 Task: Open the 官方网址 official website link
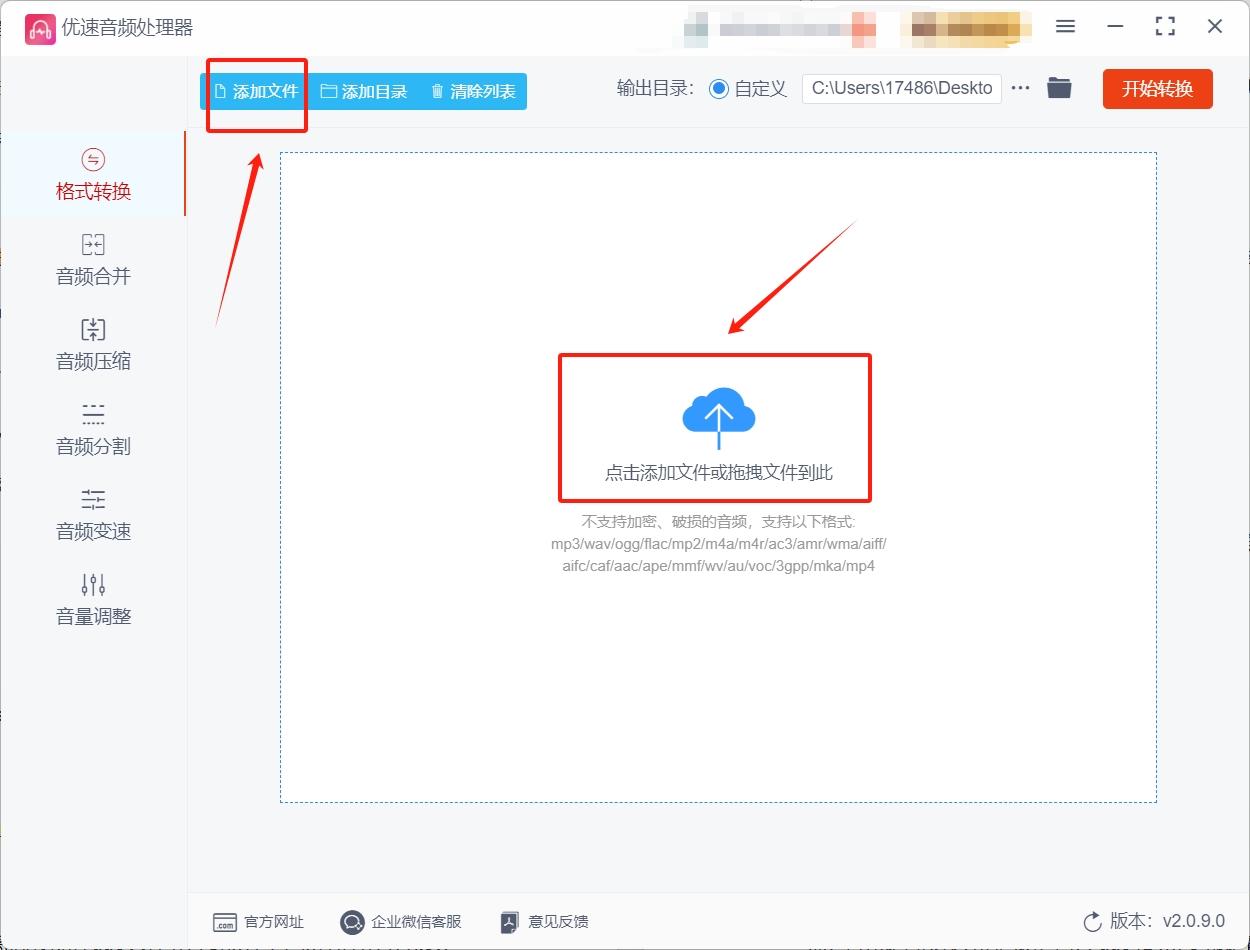(258, 921)
